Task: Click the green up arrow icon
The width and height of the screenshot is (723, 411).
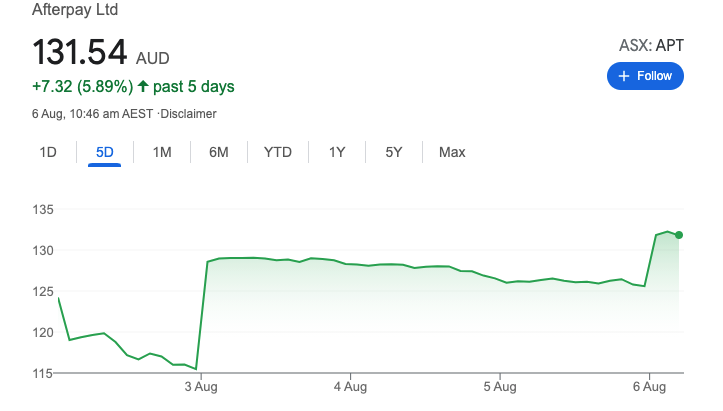Action: pos(143,86)
